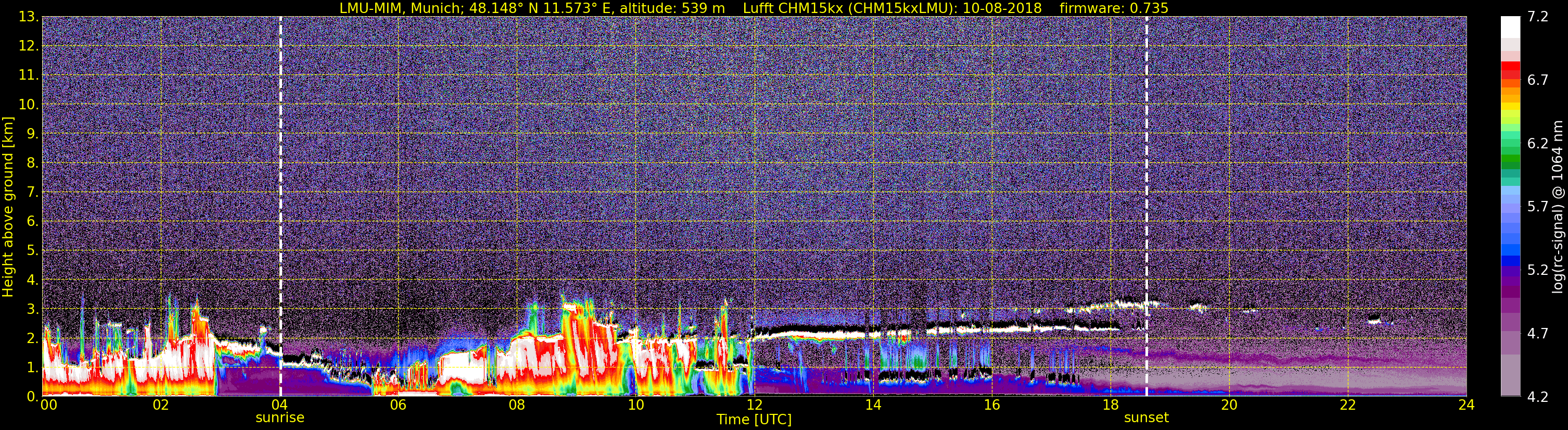Click the "log(rc-signal) @ 1064 nm" colorbar label
The image size is (1568, 430).
click(x=1559, y=207)
